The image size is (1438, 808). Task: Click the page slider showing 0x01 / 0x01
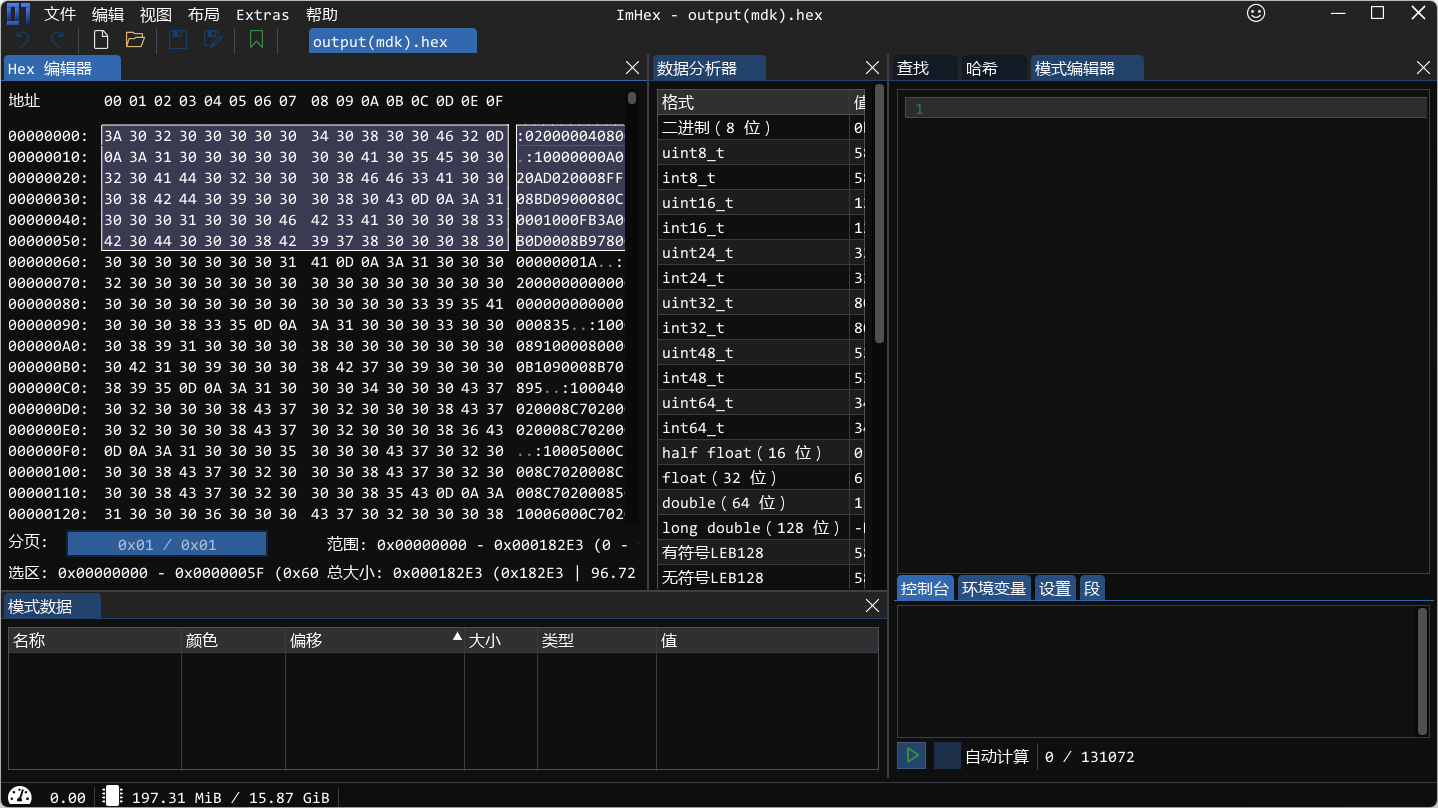click(167, 544)
